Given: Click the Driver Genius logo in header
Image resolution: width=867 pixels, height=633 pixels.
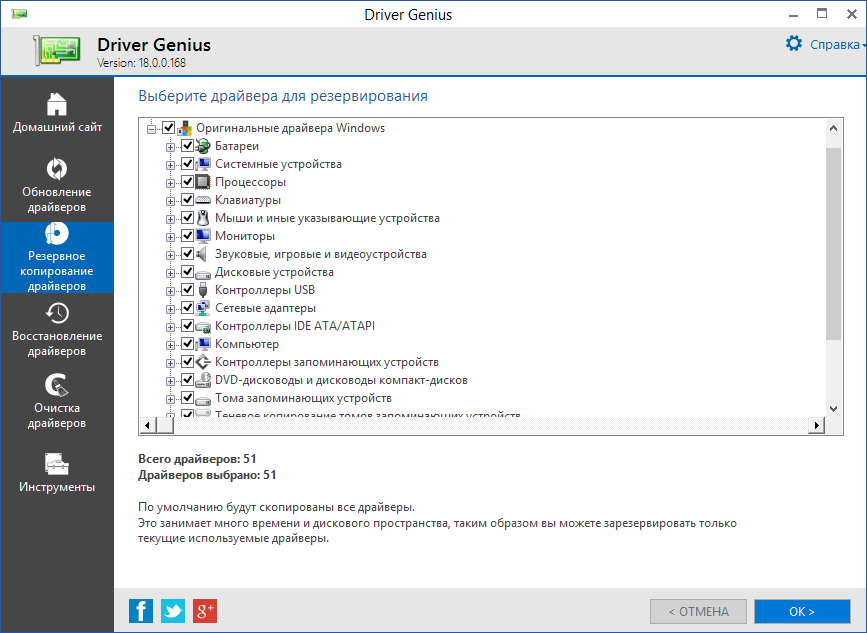Looking at the screenshot, I should click(x=56, y=51).
